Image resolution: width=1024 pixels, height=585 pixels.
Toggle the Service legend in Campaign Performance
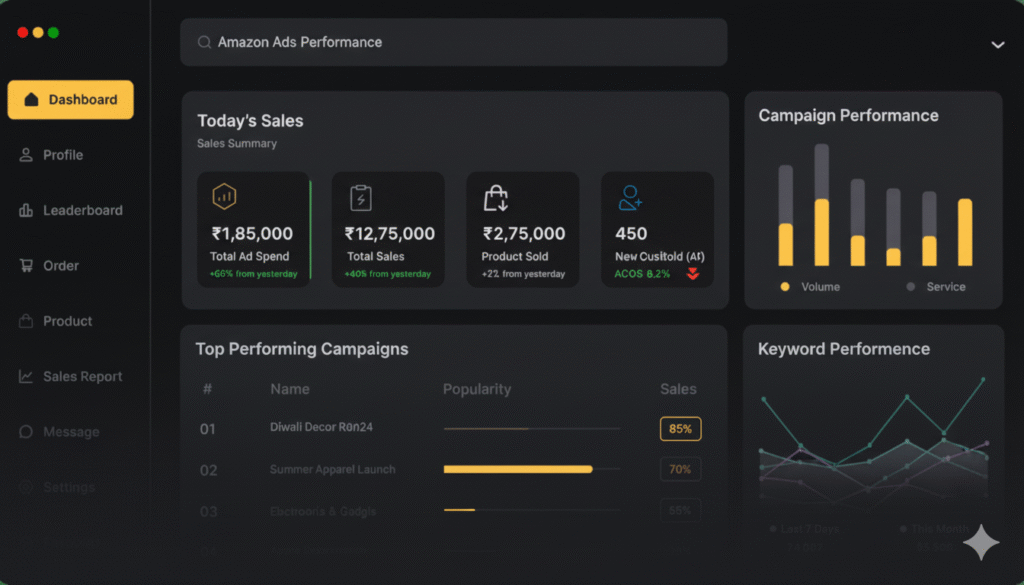click(x=936, y=287)
